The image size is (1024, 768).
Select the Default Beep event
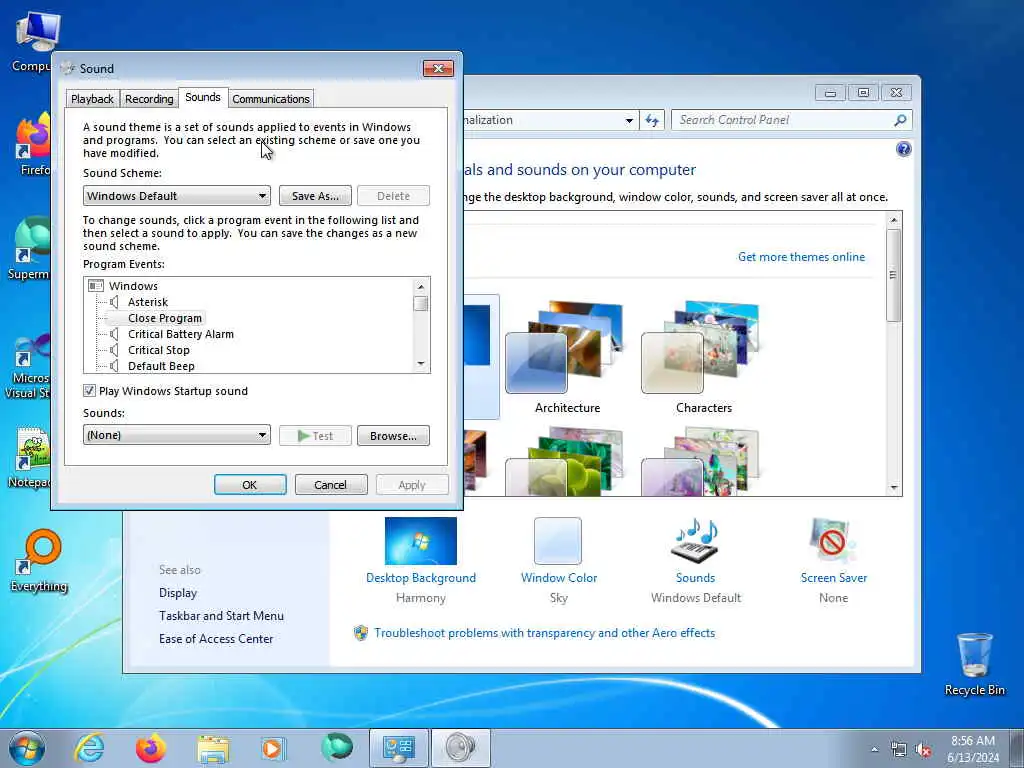(x=161, y=366)
